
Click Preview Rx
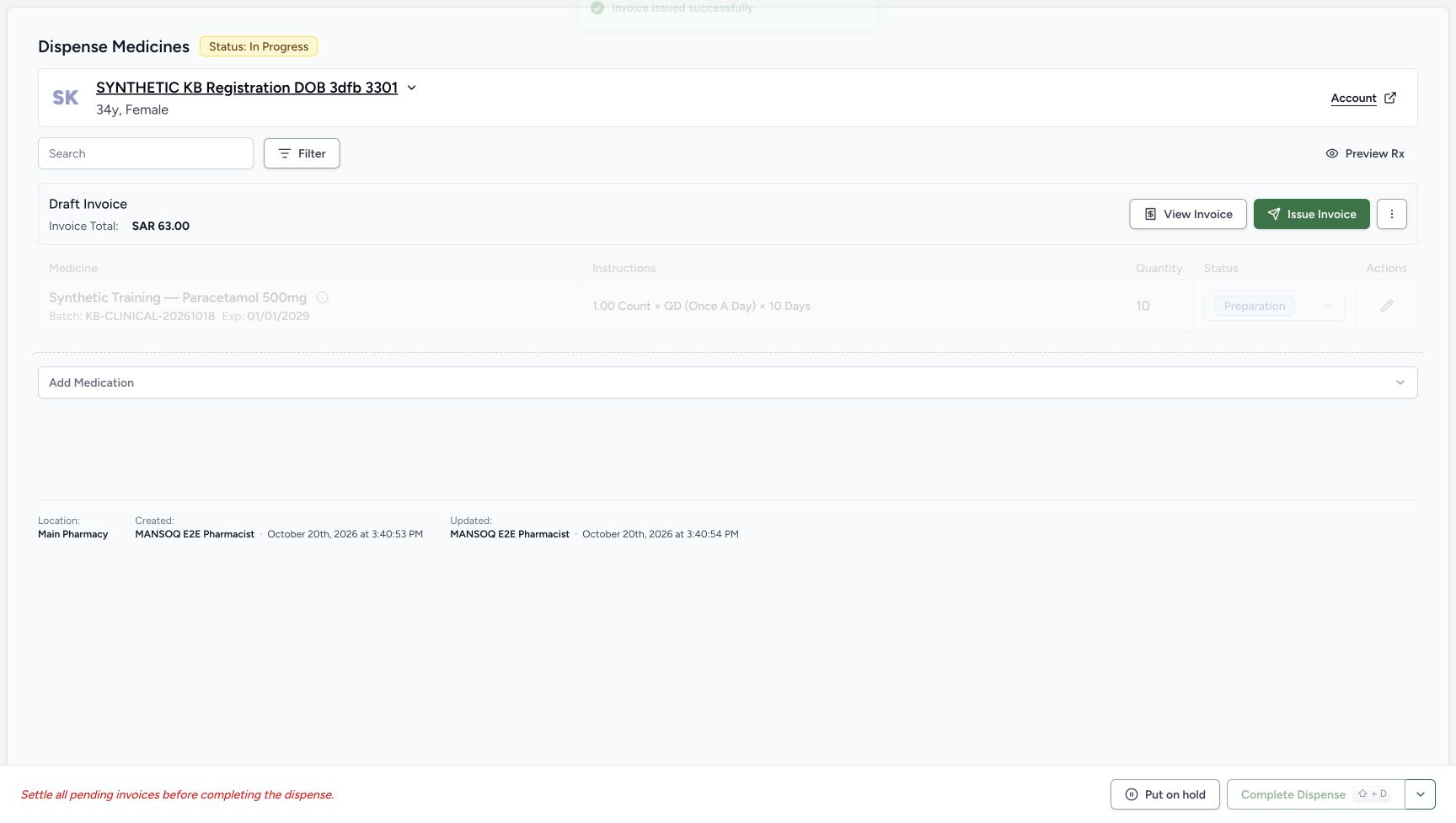(1365, 153)
